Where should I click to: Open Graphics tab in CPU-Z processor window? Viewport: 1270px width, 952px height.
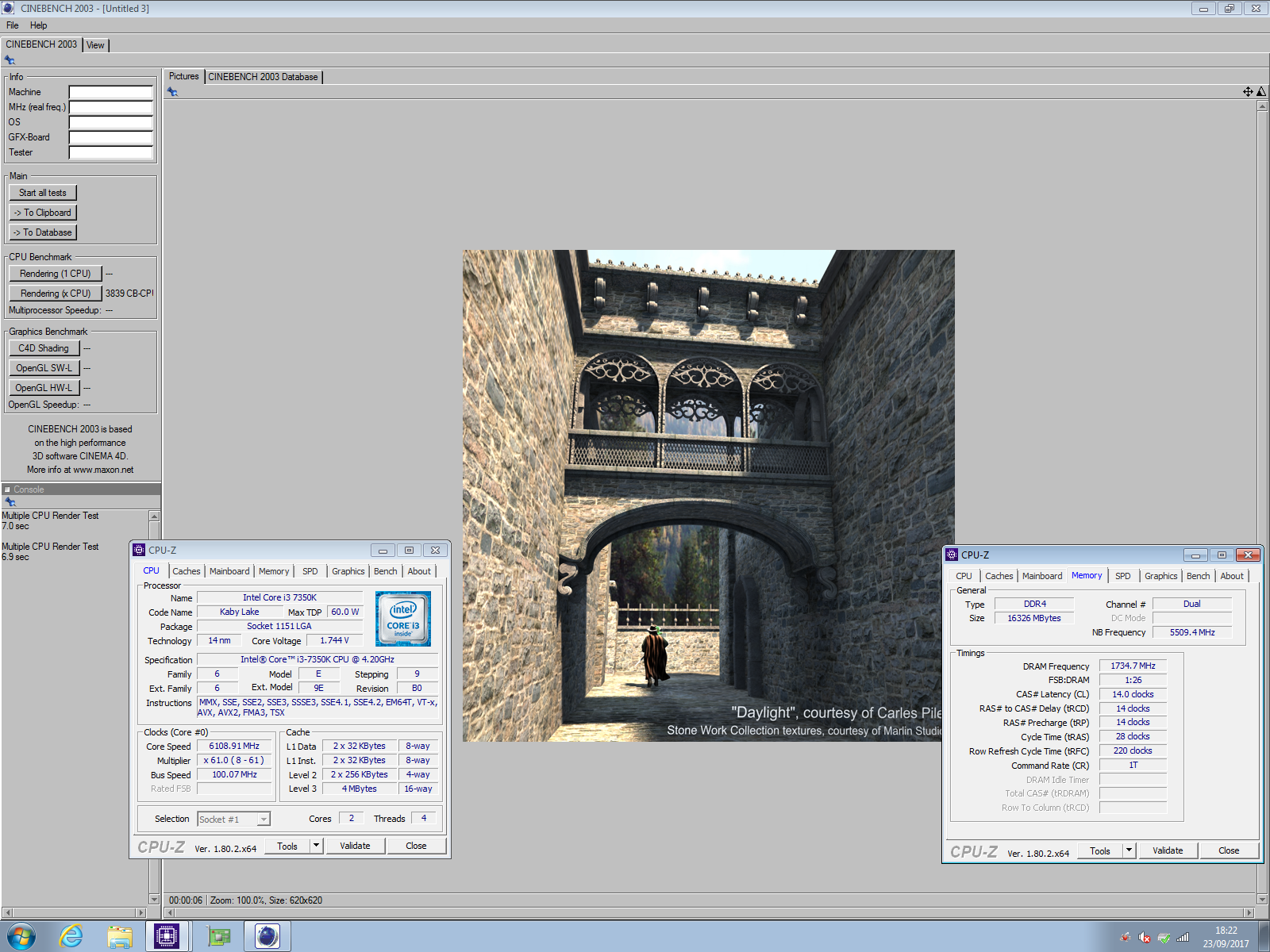point(348,571)
